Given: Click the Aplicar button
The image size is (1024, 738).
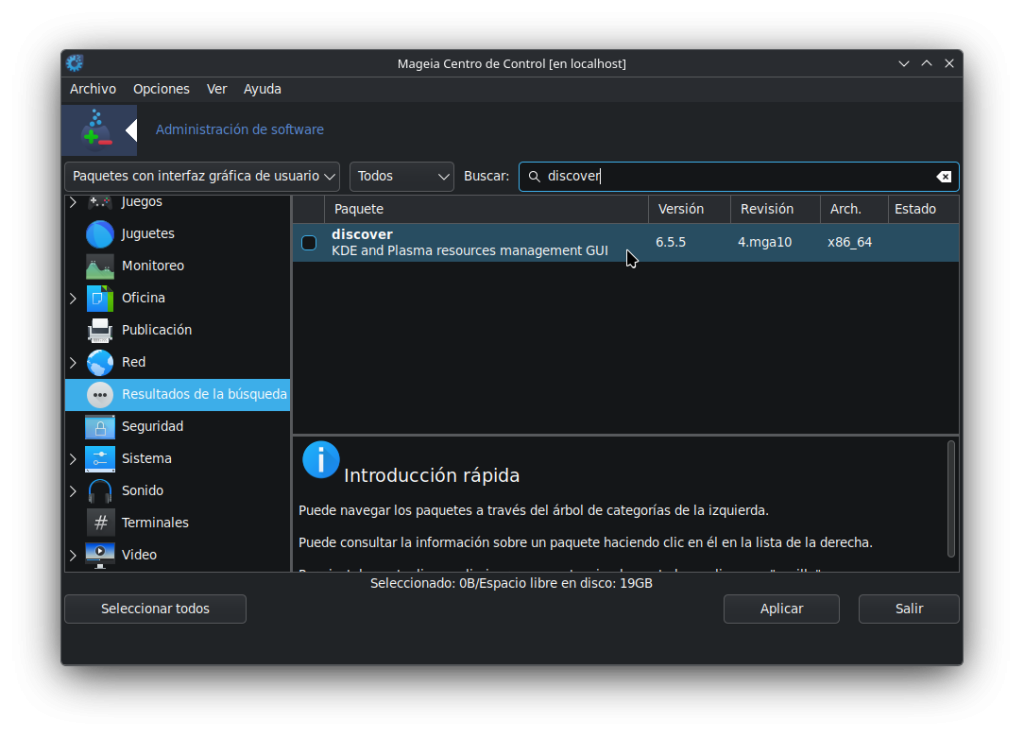Looking at the screenshot, I should tap(781, 609).
